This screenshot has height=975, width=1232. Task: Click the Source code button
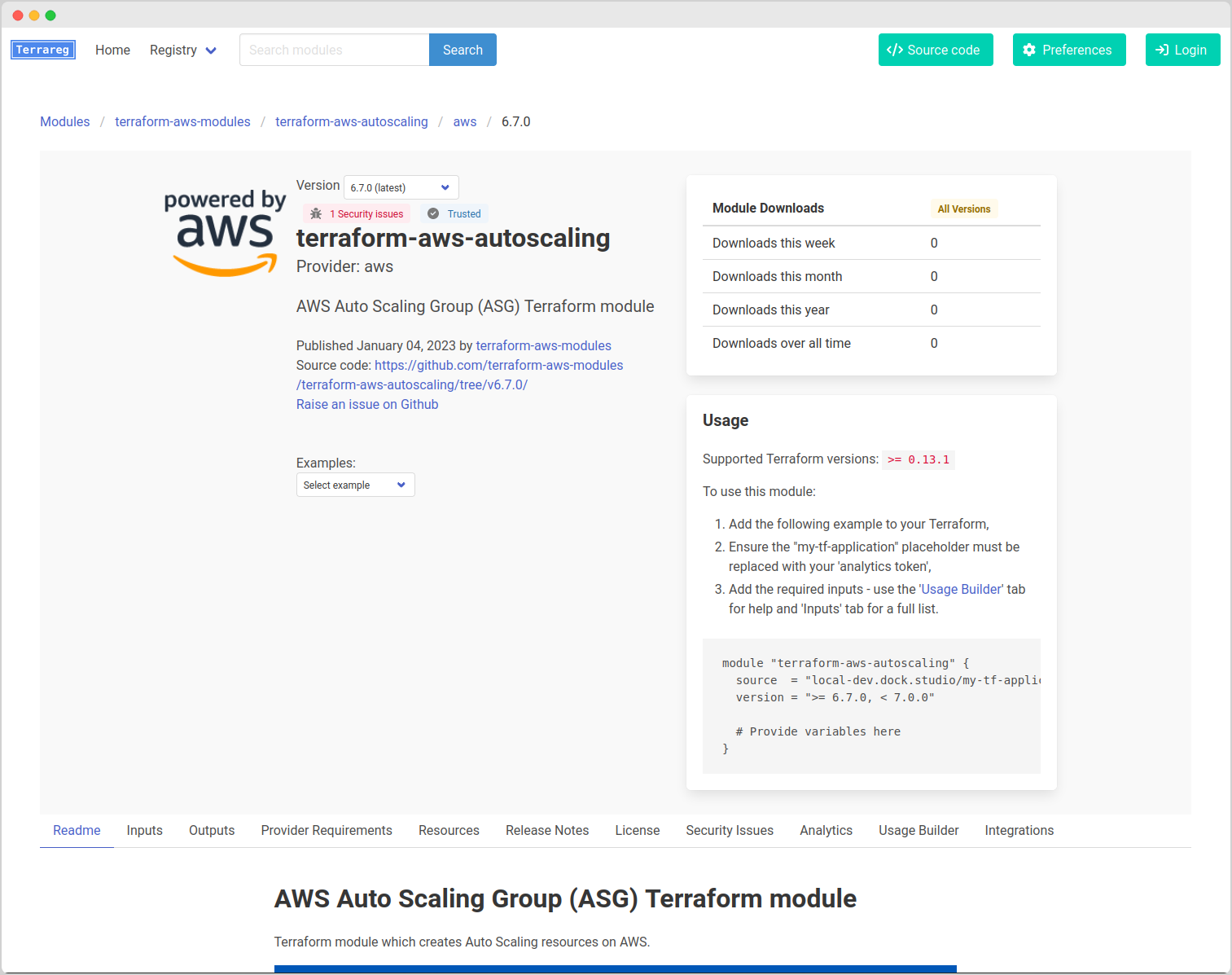[x=936, y=50]
